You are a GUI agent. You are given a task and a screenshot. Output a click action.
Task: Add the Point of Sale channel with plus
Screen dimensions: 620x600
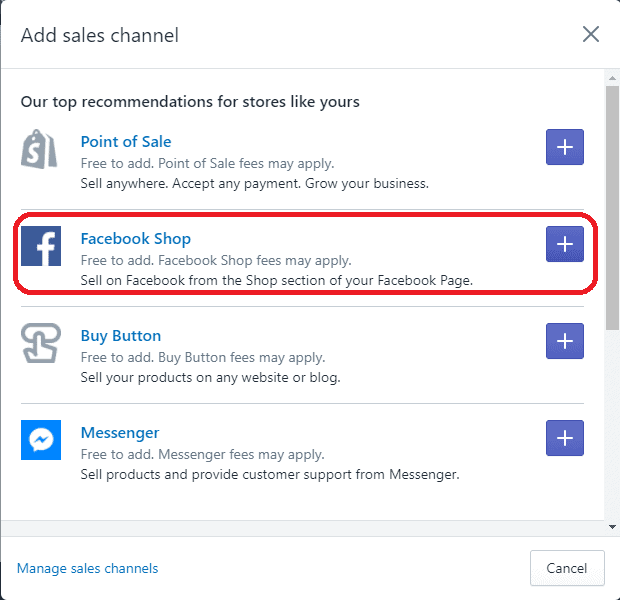(565, 147)
